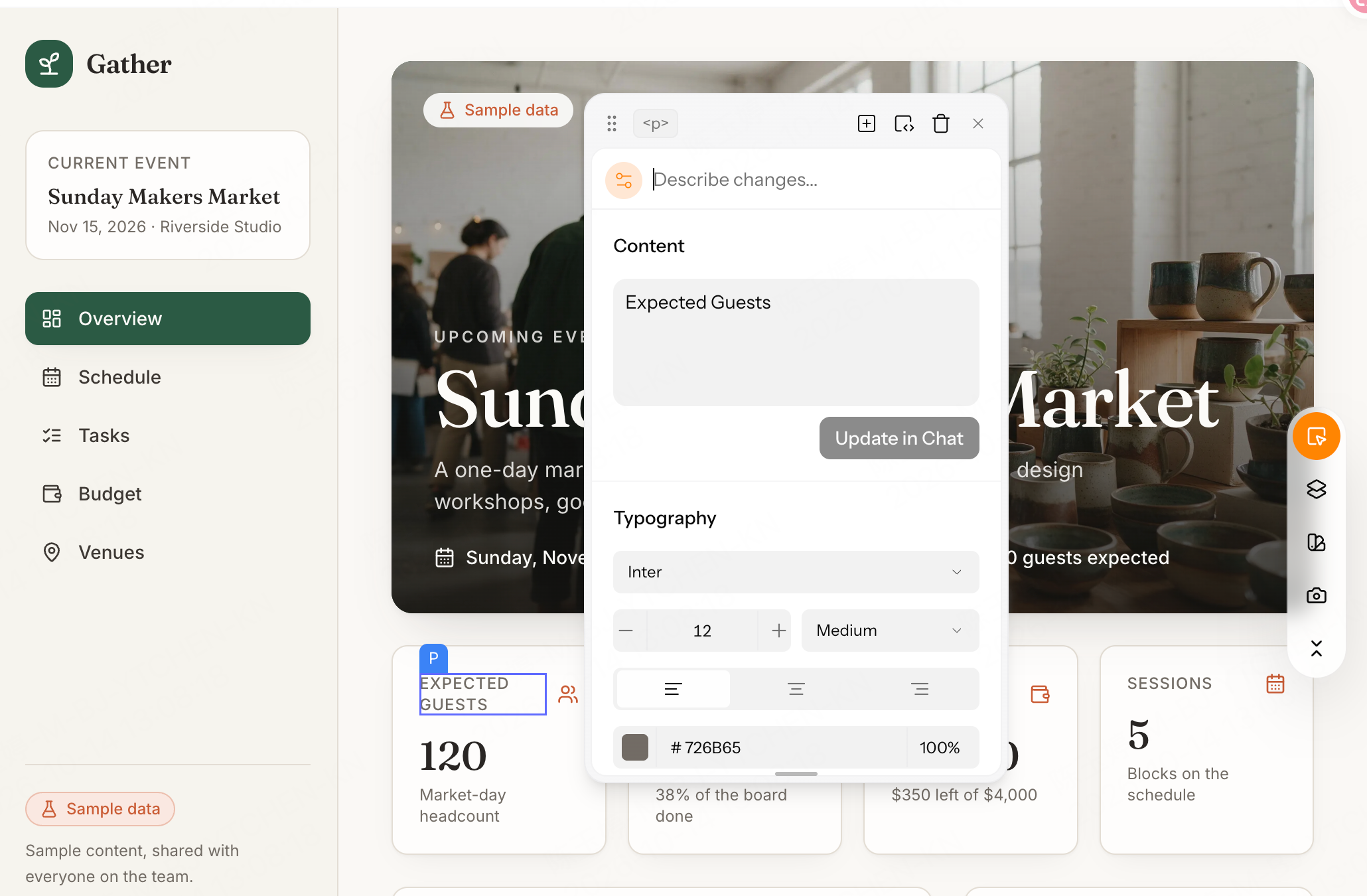Click the P element tag label
The width and height of the screenshot is (1367, 896).
(433, 658)
